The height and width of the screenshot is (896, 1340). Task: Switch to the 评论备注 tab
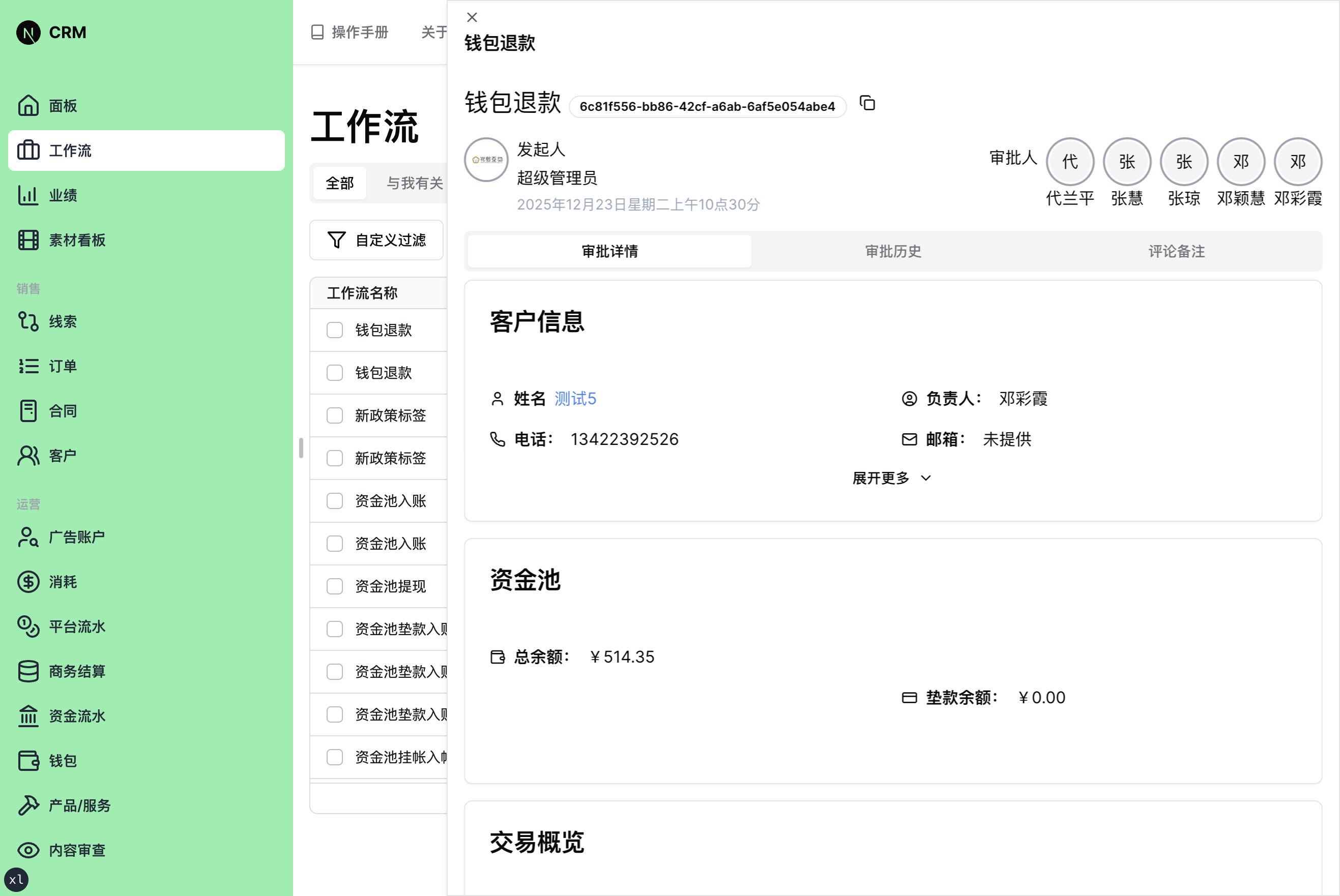(x=1177, y=251)
